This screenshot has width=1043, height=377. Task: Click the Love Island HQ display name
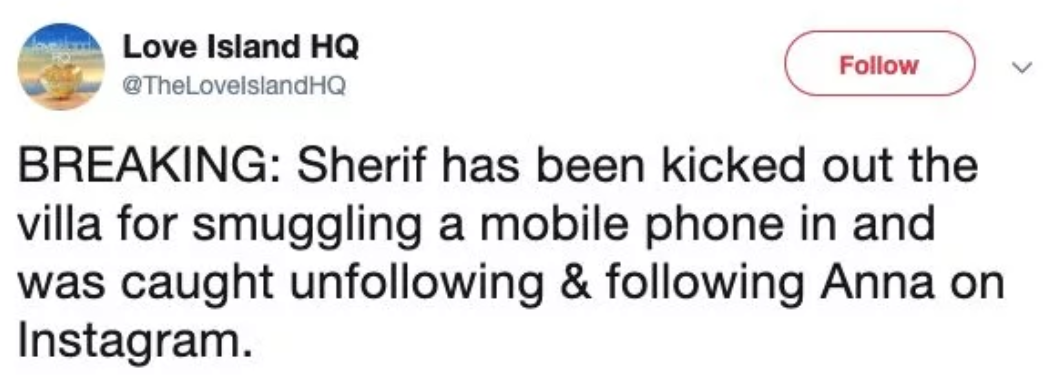coord(240,47)
